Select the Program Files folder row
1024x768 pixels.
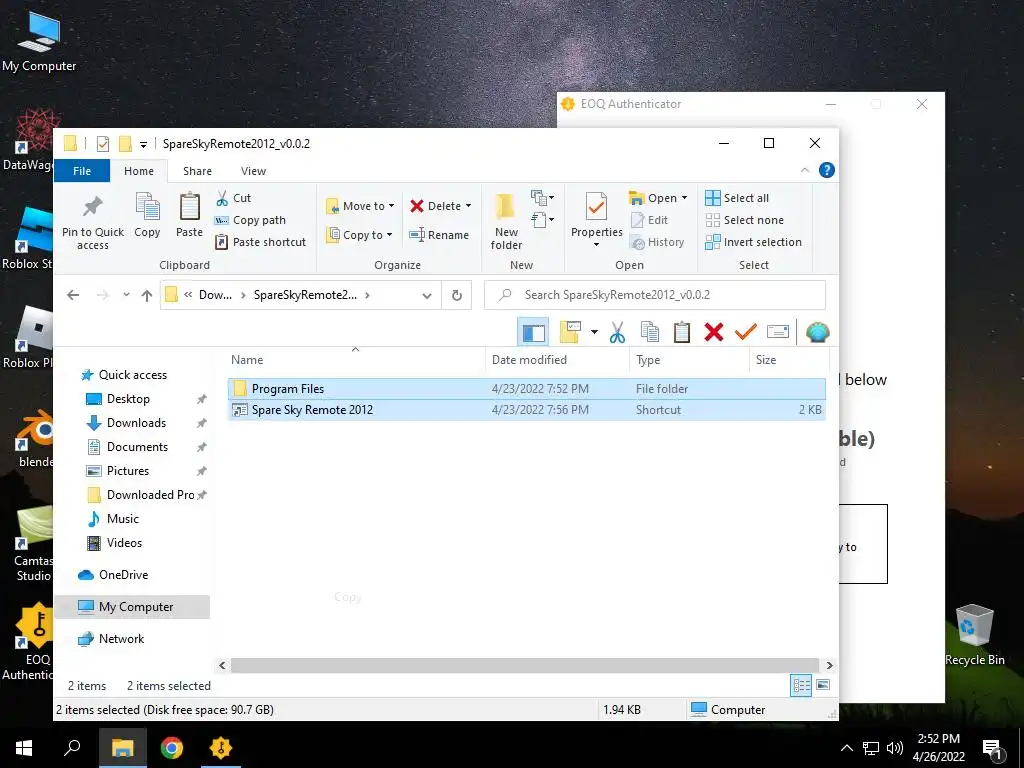[x=526, y=389]
